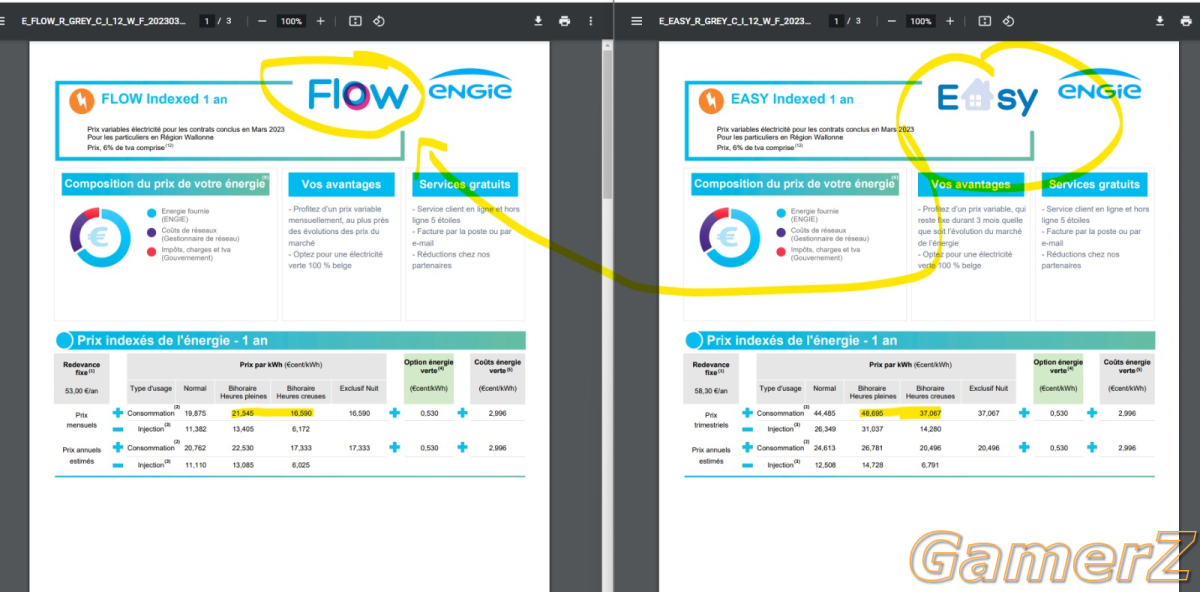This screenshot has width=1200, height=592.
Task: Rotate the FLOW document
Action: pos(379,21)
